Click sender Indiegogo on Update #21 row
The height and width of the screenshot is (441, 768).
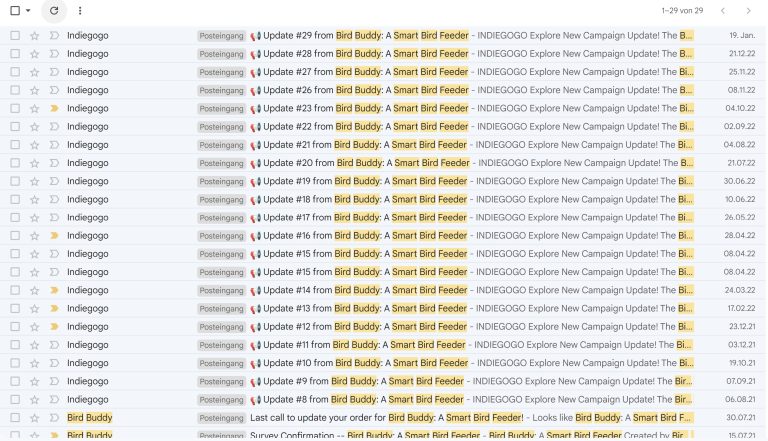click(x=88, y=145)
